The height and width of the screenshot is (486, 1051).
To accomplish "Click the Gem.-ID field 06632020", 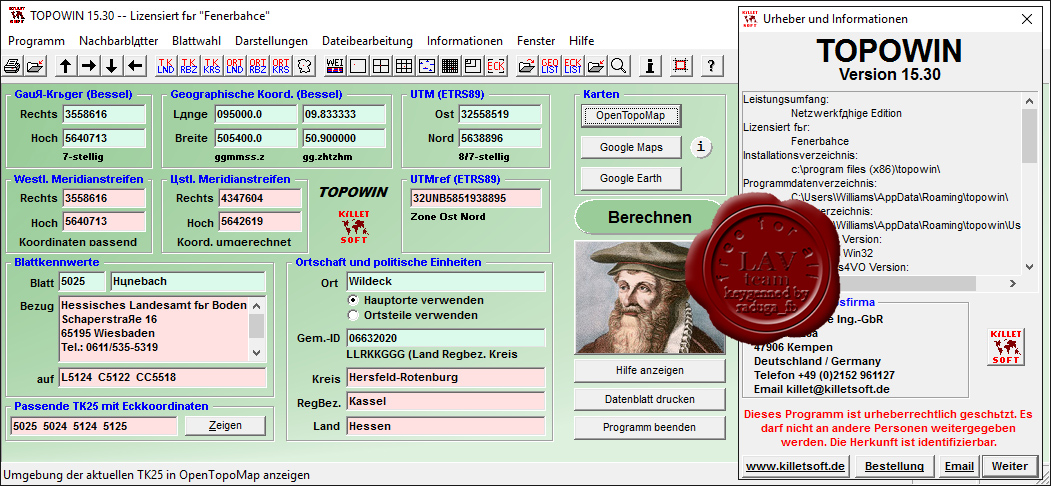I will coord(446,339).
